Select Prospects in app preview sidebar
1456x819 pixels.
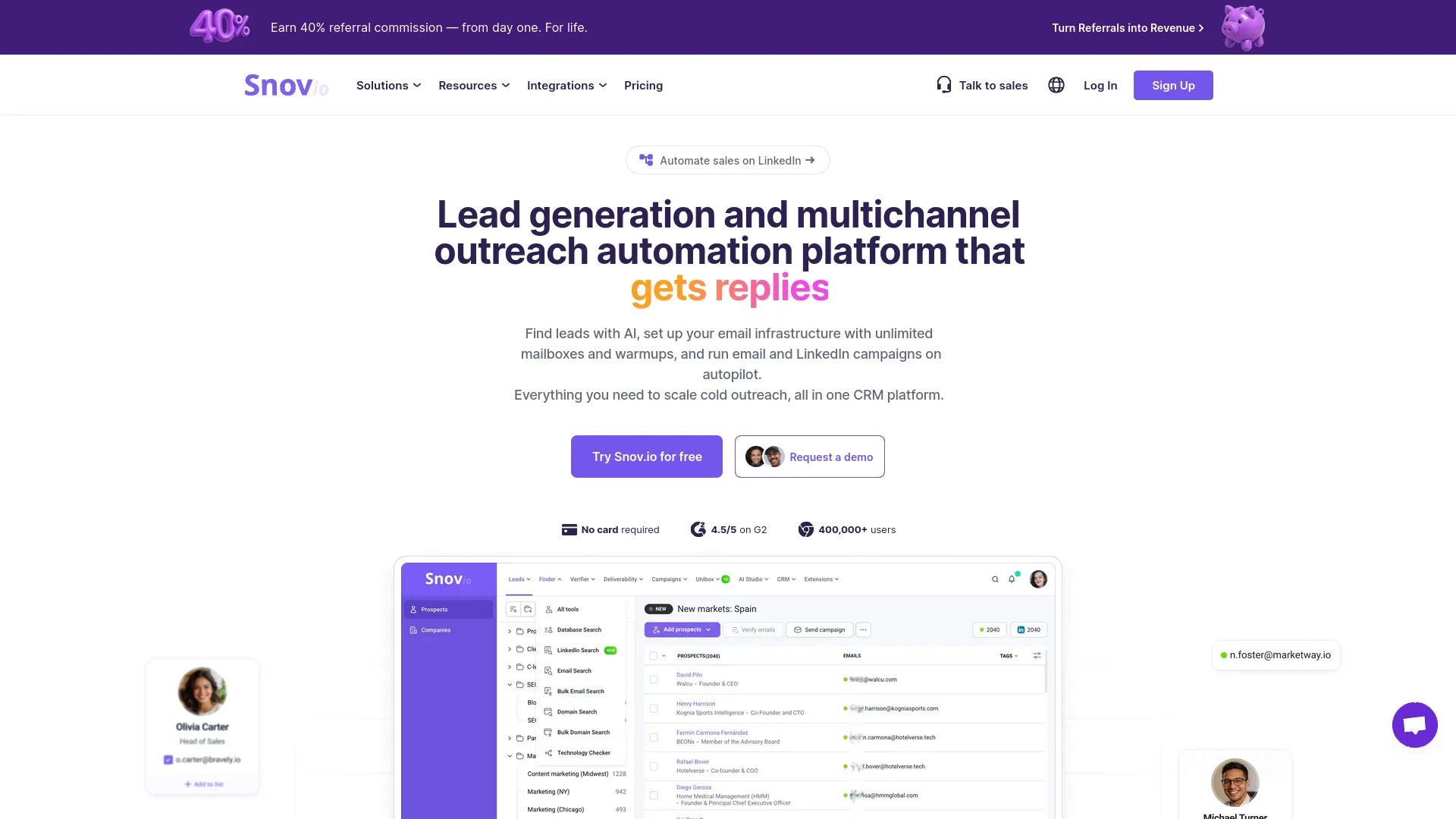coord(448,610)
